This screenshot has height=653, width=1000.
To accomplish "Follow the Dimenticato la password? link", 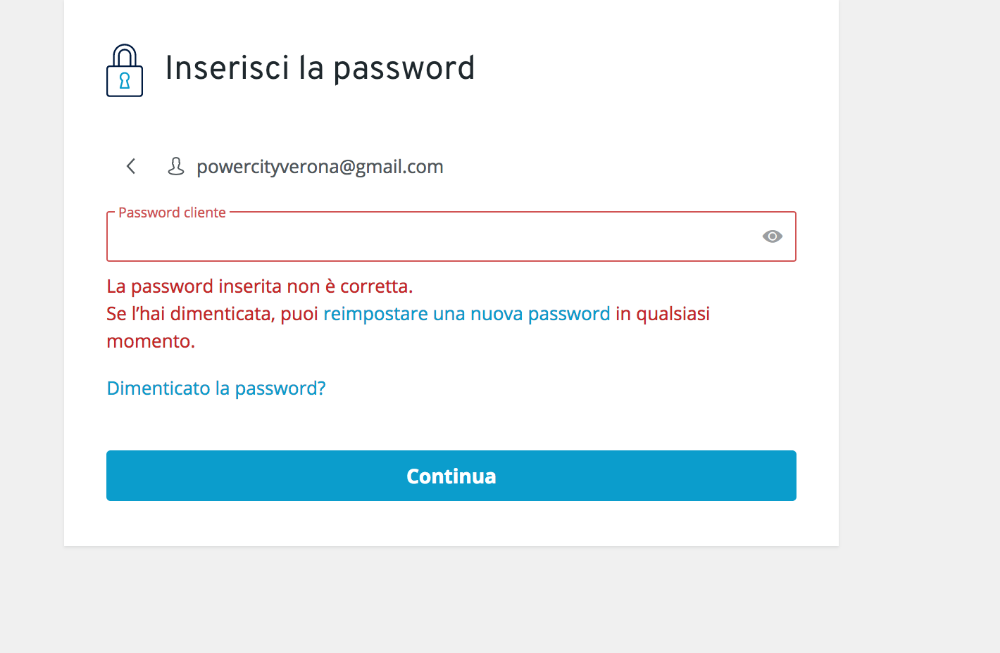I will pyautogui.click(x=216, y=388).
